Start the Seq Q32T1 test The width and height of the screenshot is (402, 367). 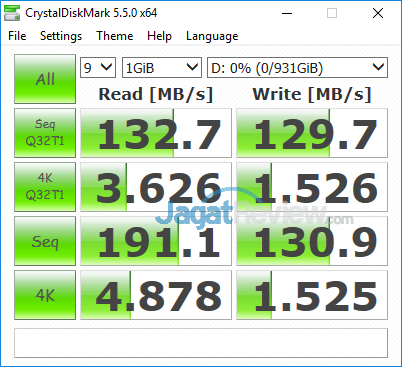(45, 133)
